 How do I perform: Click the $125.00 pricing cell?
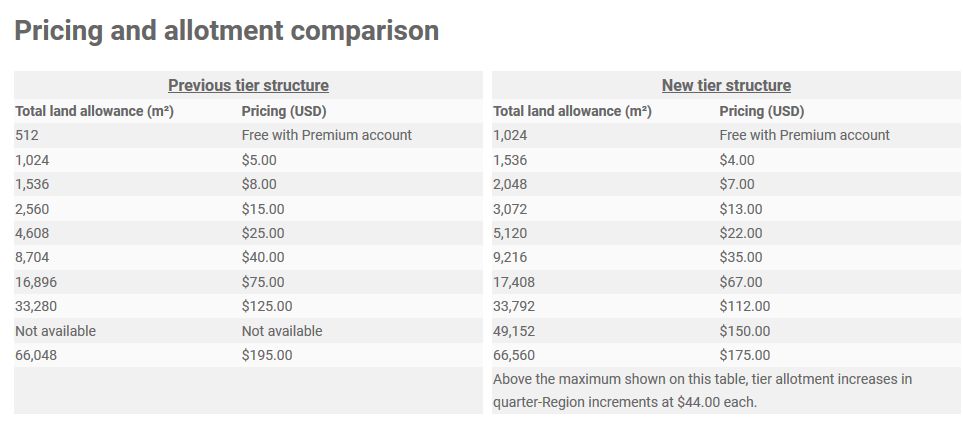coord(267,306)
